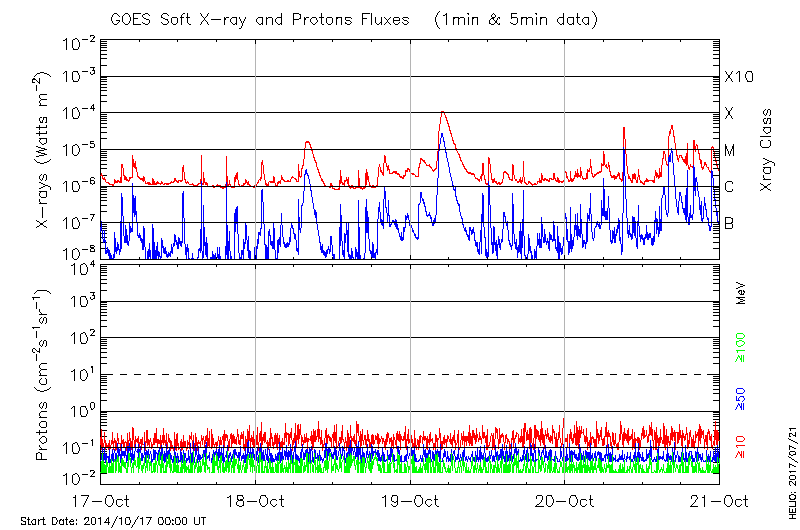Click the green ≥100 MeV legend label

[741, 345]
